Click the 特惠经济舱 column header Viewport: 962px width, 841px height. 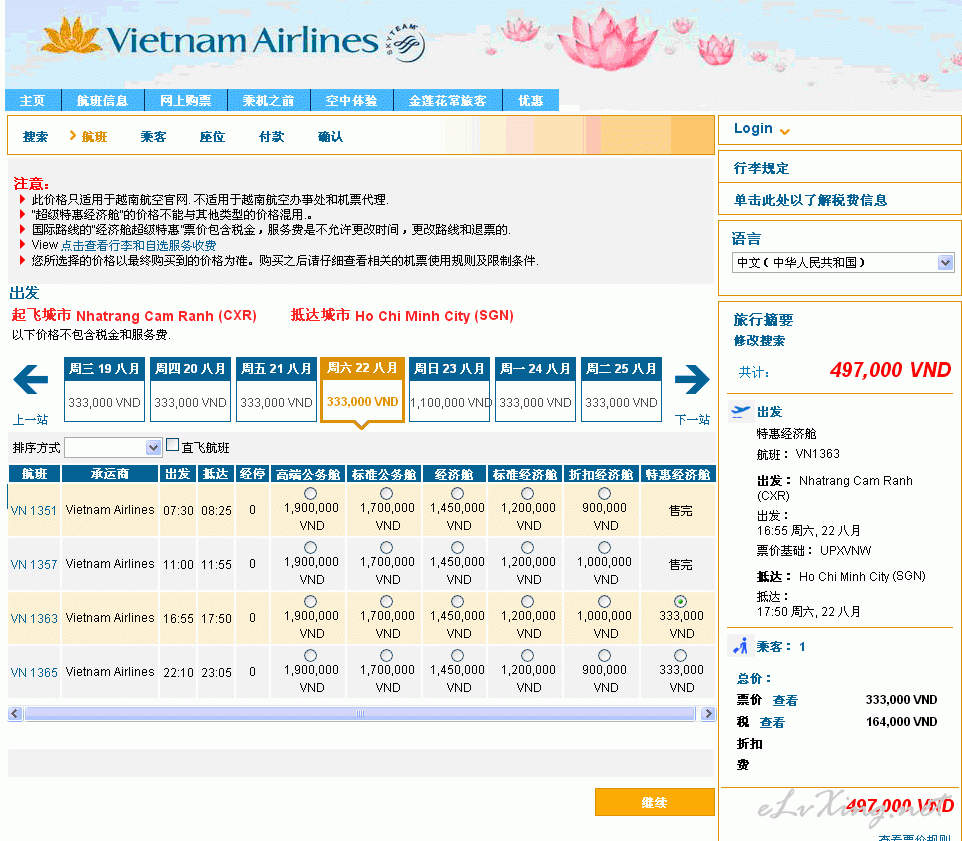pos(678,474)
